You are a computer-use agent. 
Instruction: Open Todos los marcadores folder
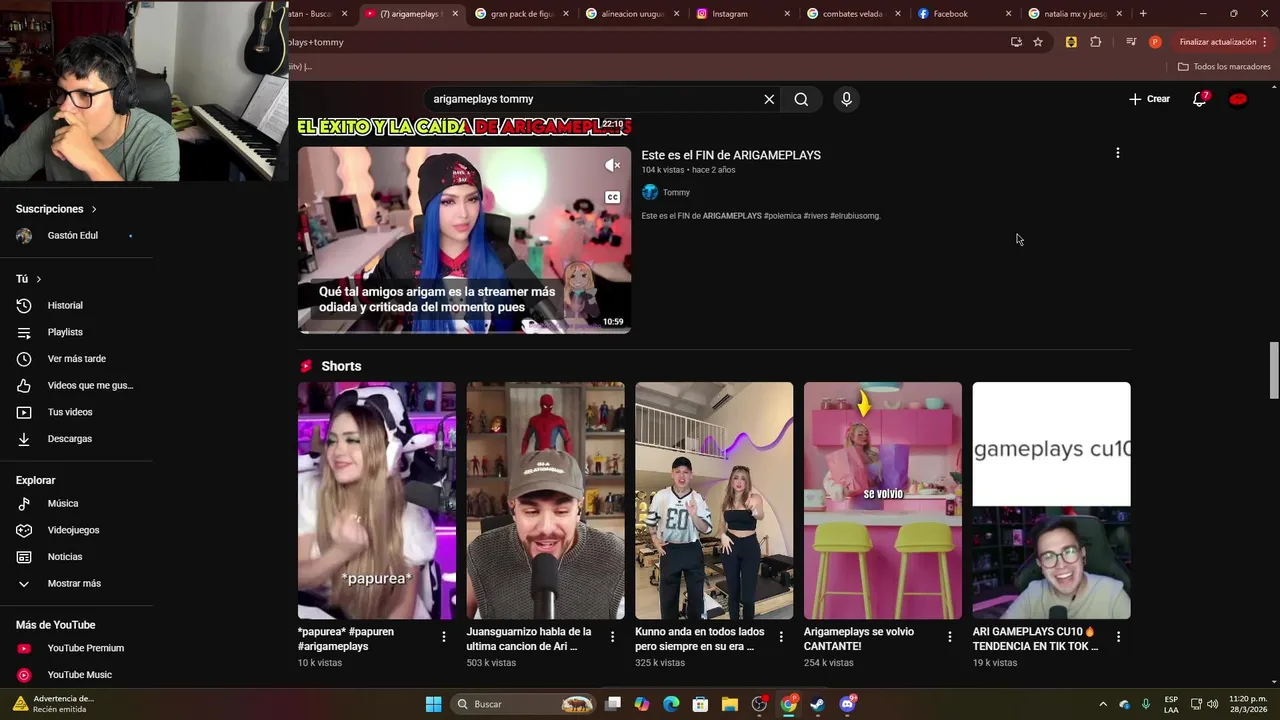pyautogui.click(x=1224, y=67)
